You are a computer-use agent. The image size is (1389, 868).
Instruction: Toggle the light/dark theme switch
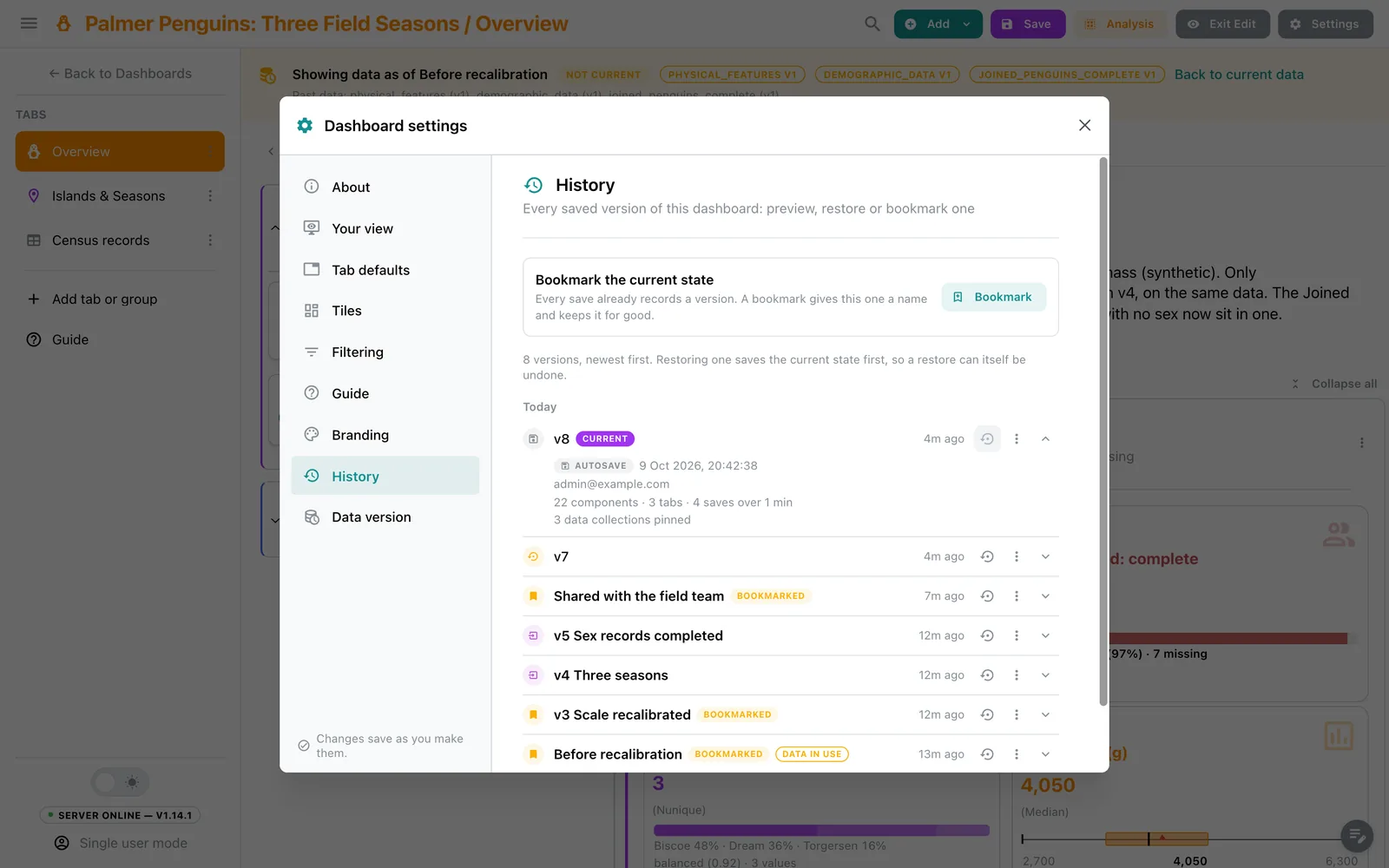click(120, 782)
